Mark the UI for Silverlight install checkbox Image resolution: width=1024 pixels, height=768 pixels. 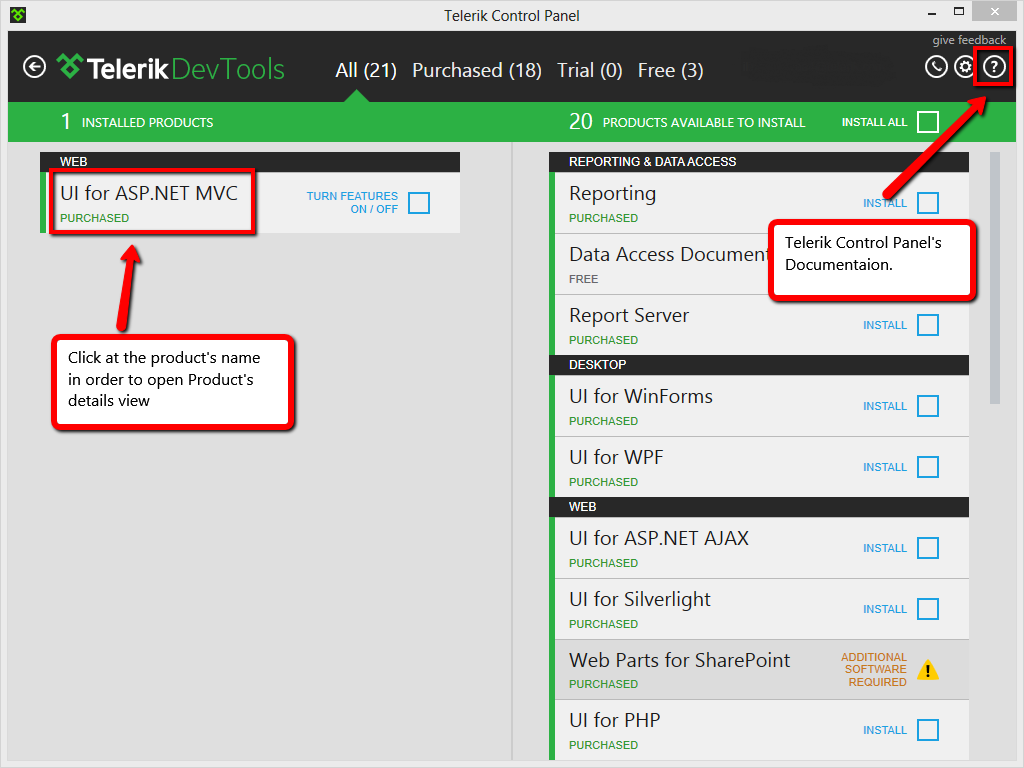pos(928,609)
